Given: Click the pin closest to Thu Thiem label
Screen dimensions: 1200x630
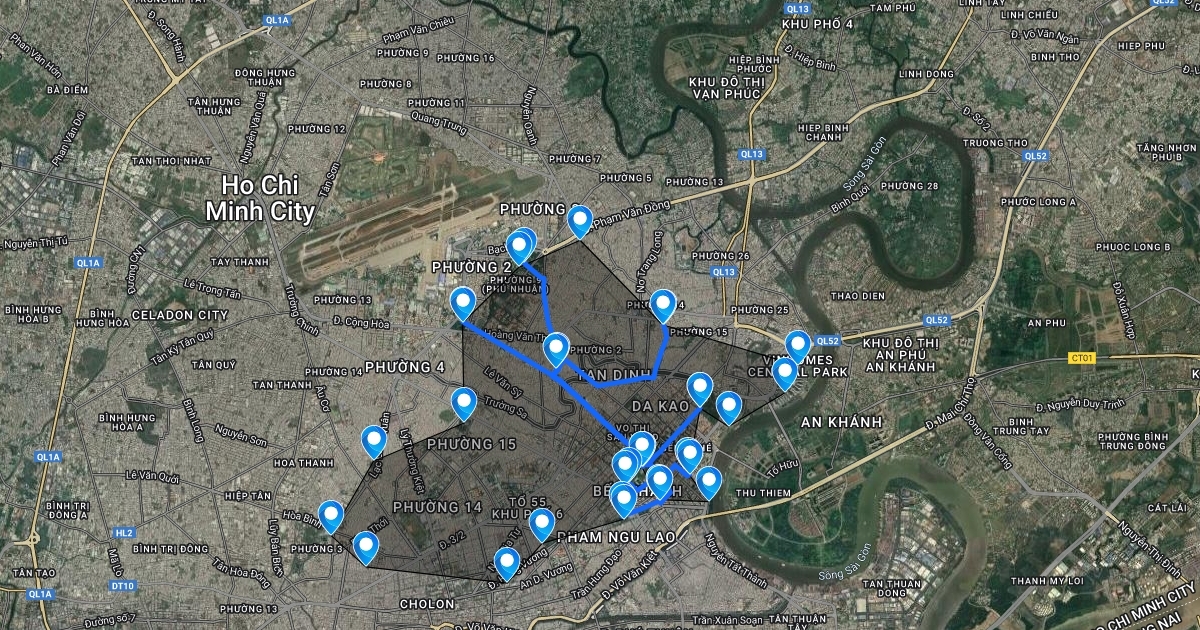Looking at the screenshot, I should 708,482.
